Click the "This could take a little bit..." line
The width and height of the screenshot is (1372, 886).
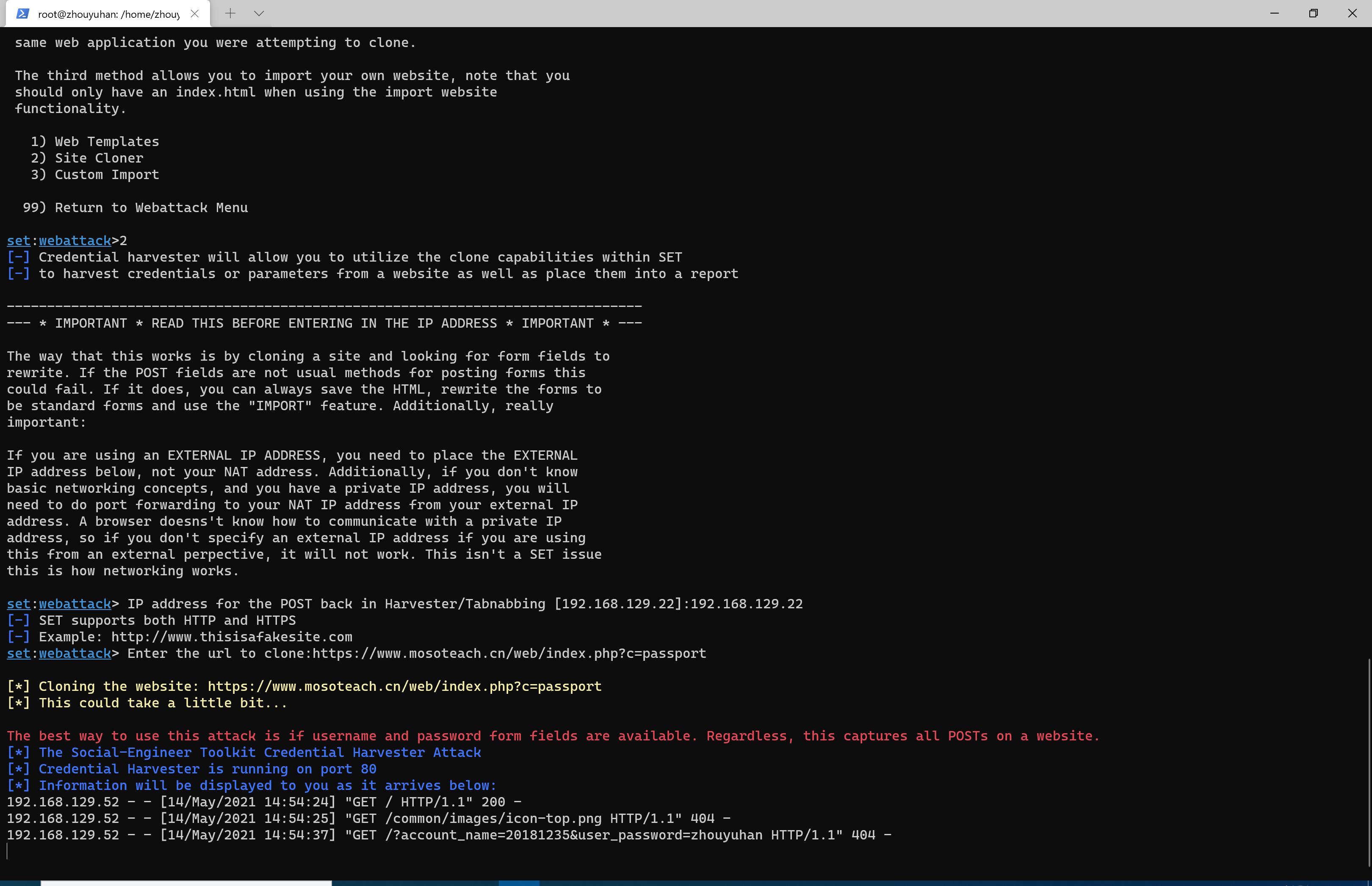click(147, 703)
